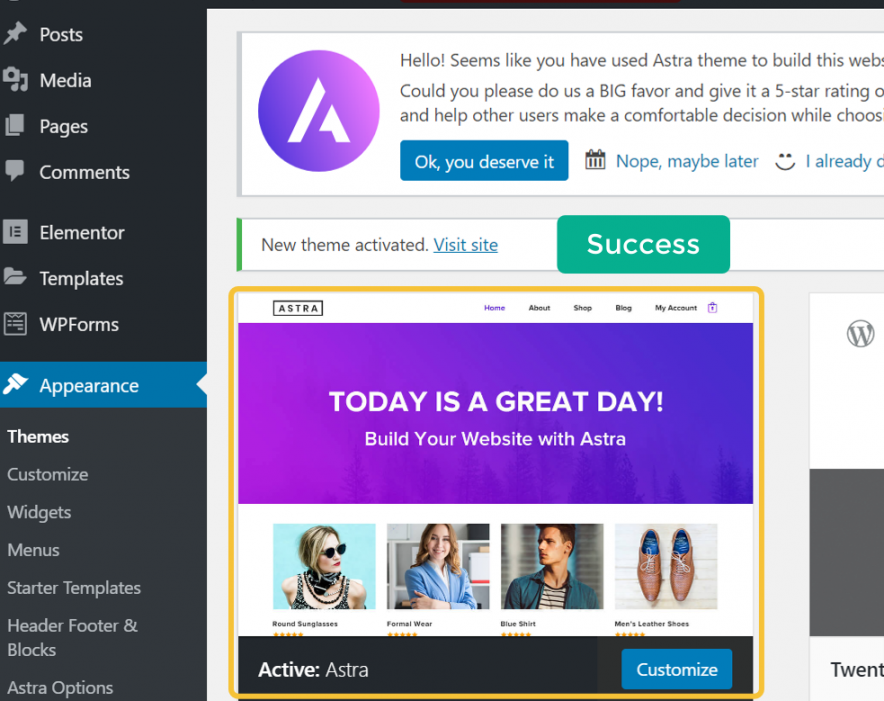The image size is (884, 701).
Task: Click the Templates folder icon
Action: pos(15,277)
